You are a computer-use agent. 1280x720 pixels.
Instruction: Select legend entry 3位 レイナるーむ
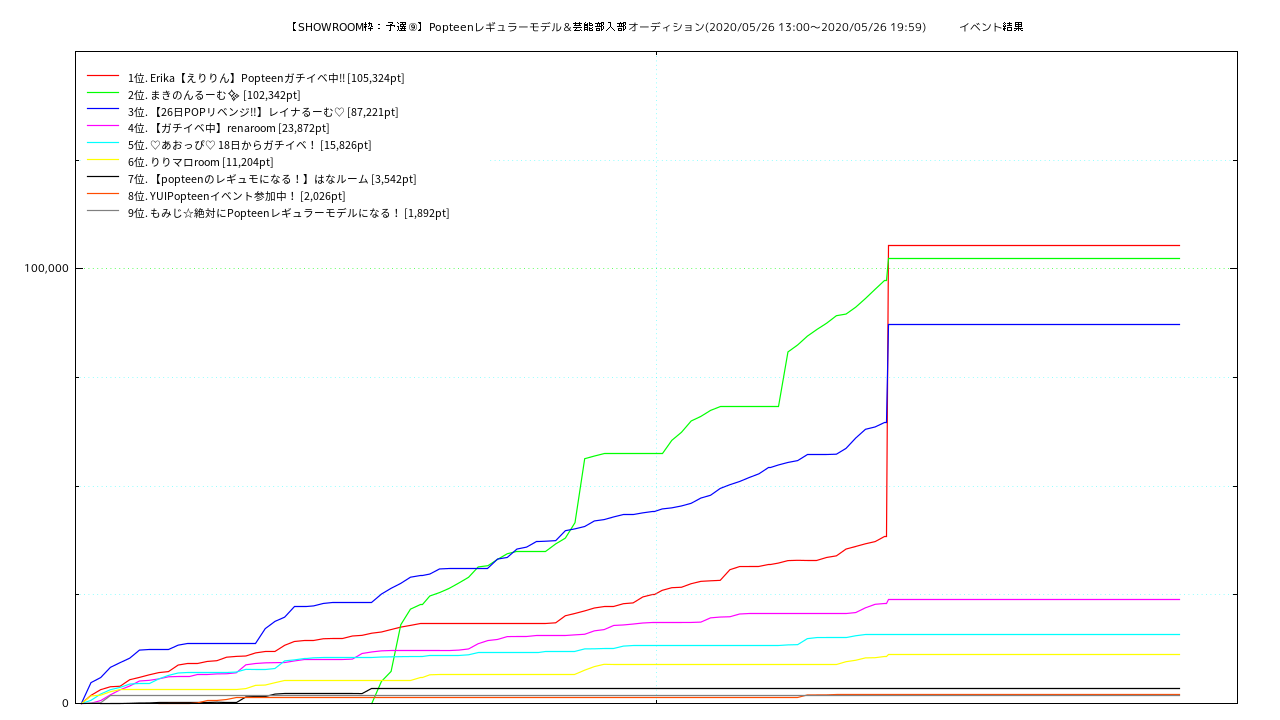point(263,112)
